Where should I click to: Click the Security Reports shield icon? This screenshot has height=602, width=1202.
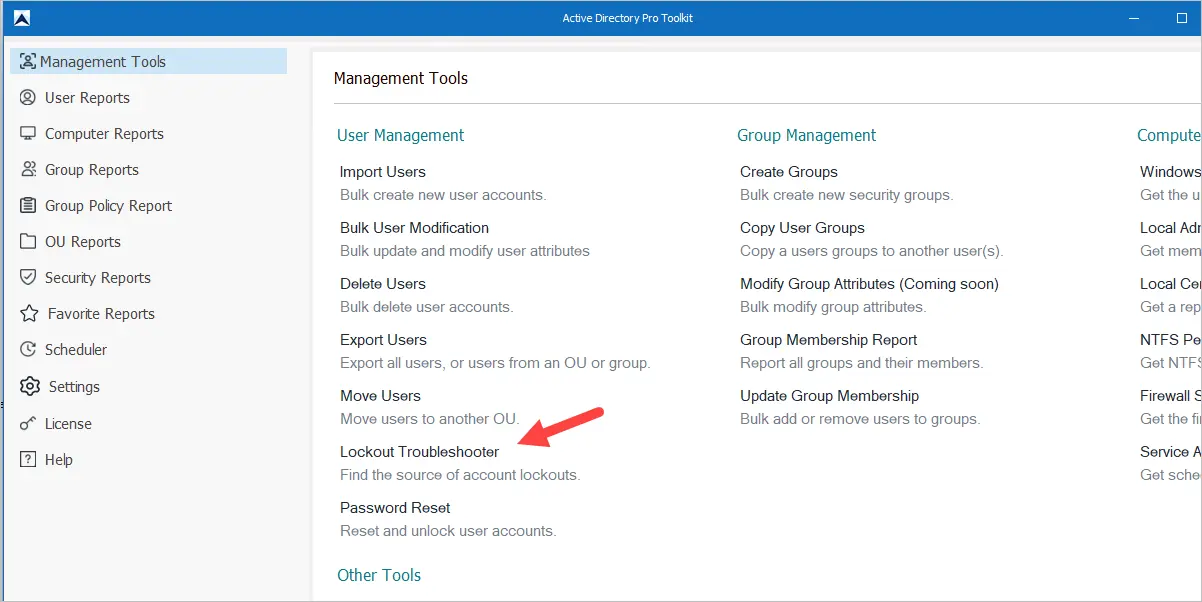[x=28, y=277]
